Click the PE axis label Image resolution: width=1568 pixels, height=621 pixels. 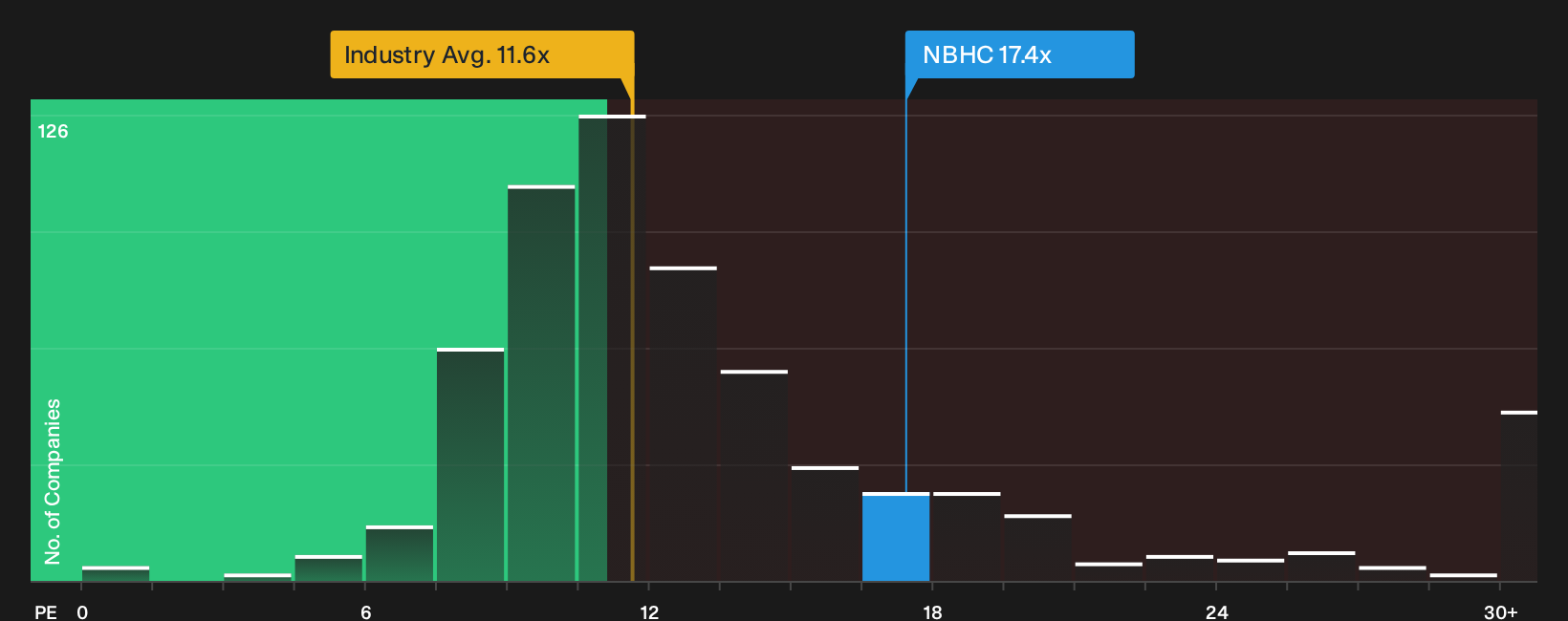pyautogui.click(x=46, y=612)
